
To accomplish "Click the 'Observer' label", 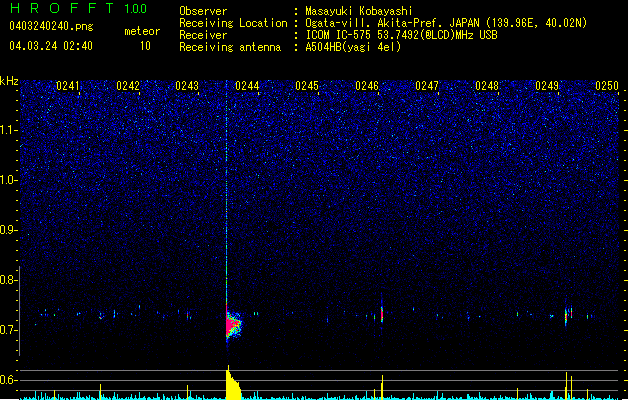I will (x=203, y=11).
